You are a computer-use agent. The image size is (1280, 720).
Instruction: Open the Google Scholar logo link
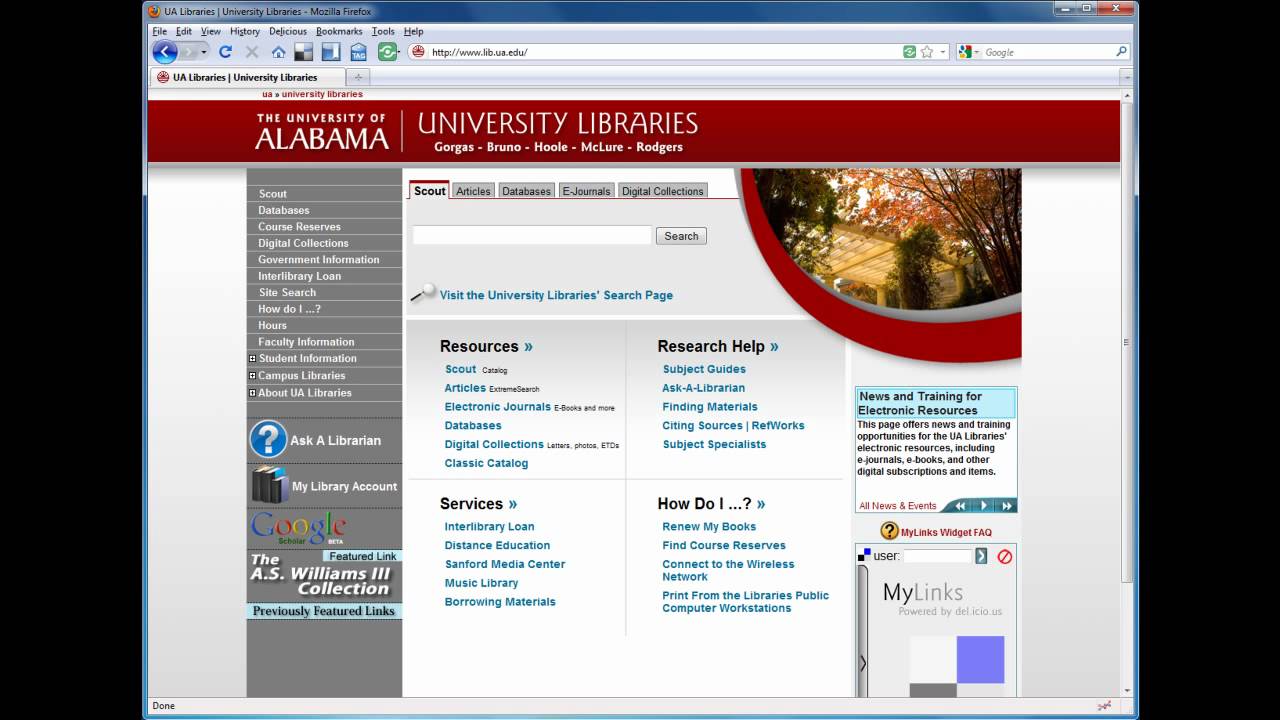(x=298, y=528)
